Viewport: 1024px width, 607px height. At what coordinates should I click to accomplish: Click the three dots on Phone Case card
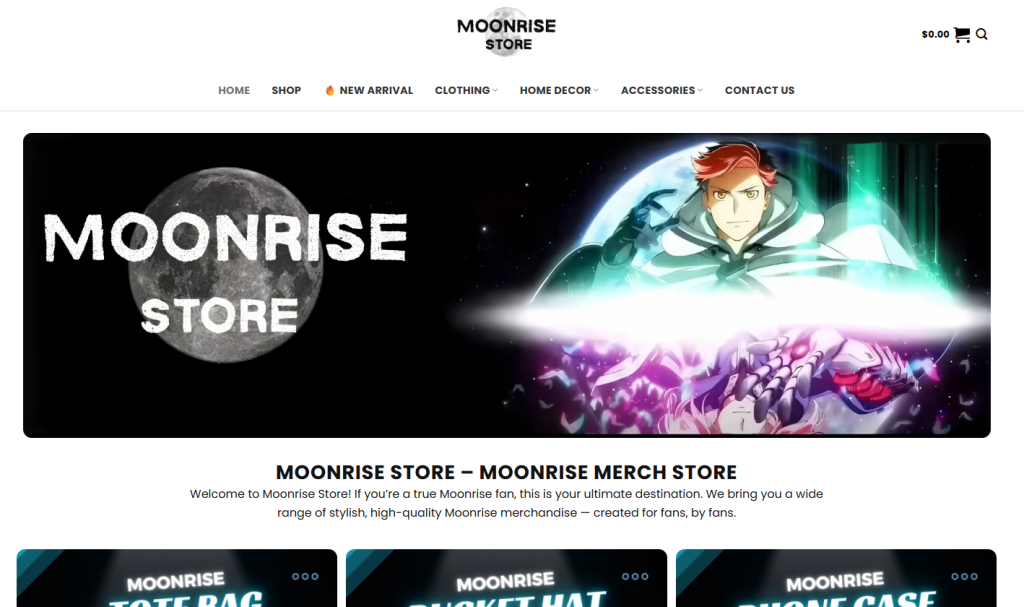click(x=965, y=576)
